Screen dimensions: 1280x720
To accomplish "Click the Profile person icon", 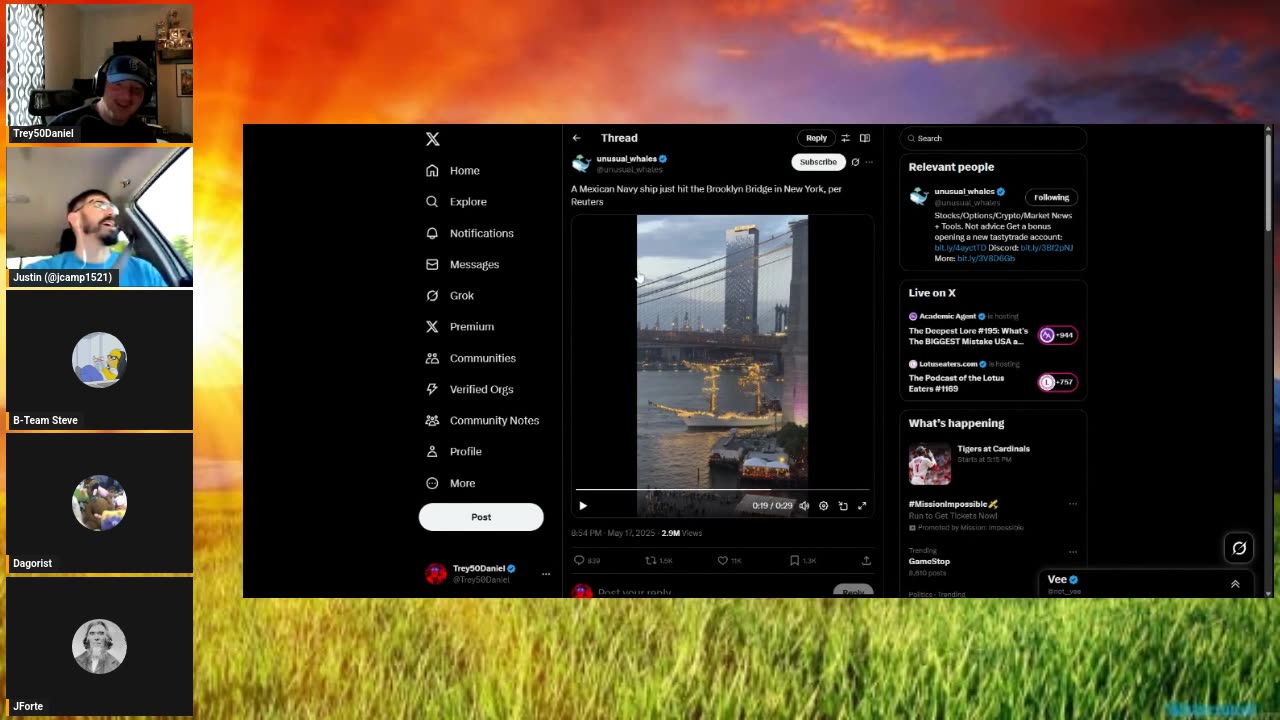I will 432,451.
